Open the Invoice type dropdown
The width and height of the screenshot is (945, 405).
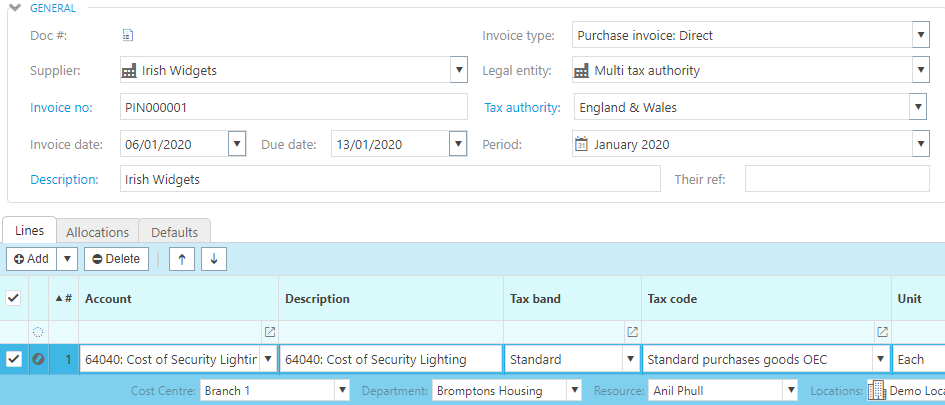pyautogui.click(x=920, y=35)
